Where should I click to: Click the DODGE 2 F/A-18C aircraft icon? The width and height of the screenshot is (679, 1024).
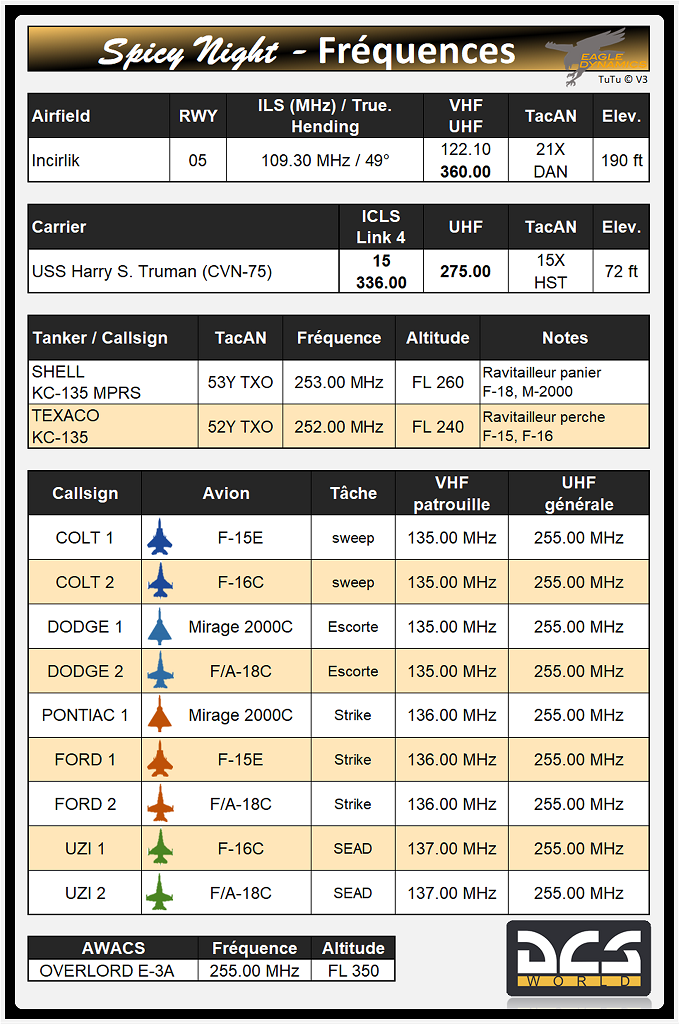[x=160, y=671]
